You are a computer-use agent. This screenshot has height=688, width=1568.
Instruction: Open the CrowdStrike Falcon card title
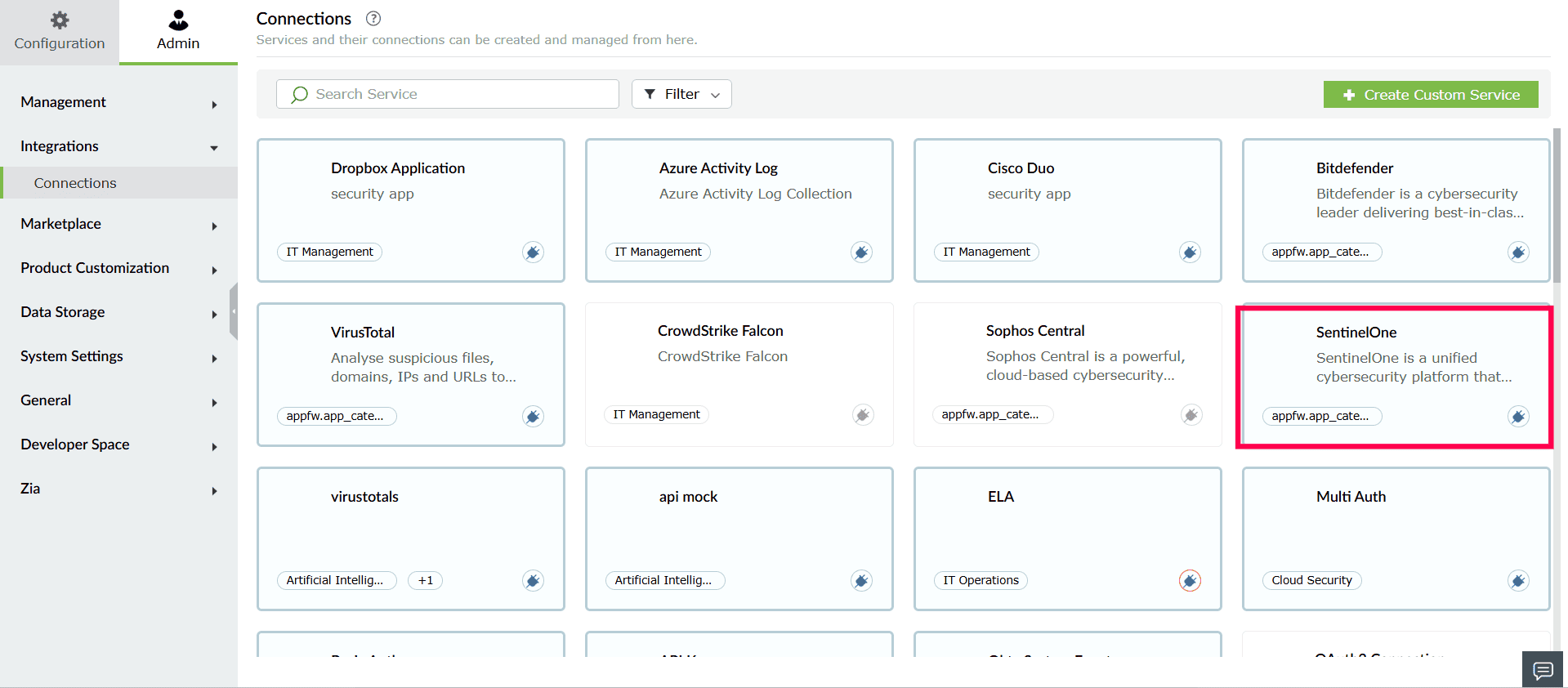(721, 331)
